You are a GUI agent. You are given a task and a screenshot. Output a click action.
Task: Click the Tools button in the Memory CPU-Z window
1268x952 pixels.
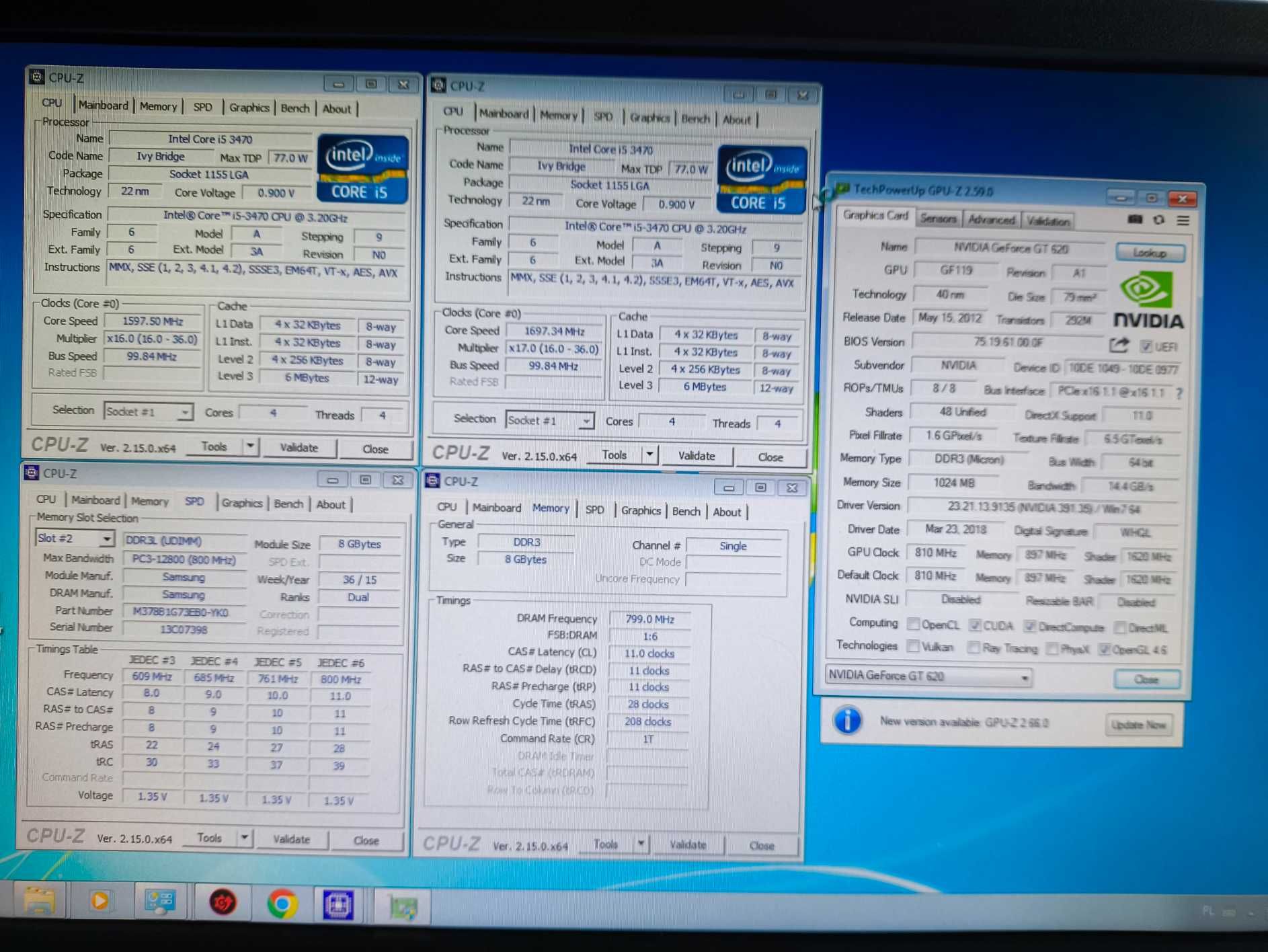(606, 844)
